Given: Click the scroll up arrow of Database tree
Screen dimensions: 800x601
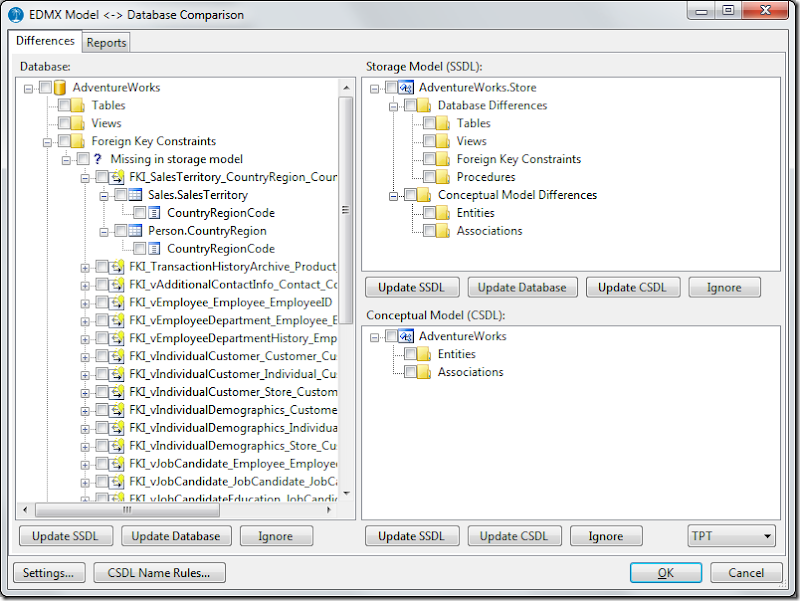Looking at the screenshot, I should click(x=346, y=88).
